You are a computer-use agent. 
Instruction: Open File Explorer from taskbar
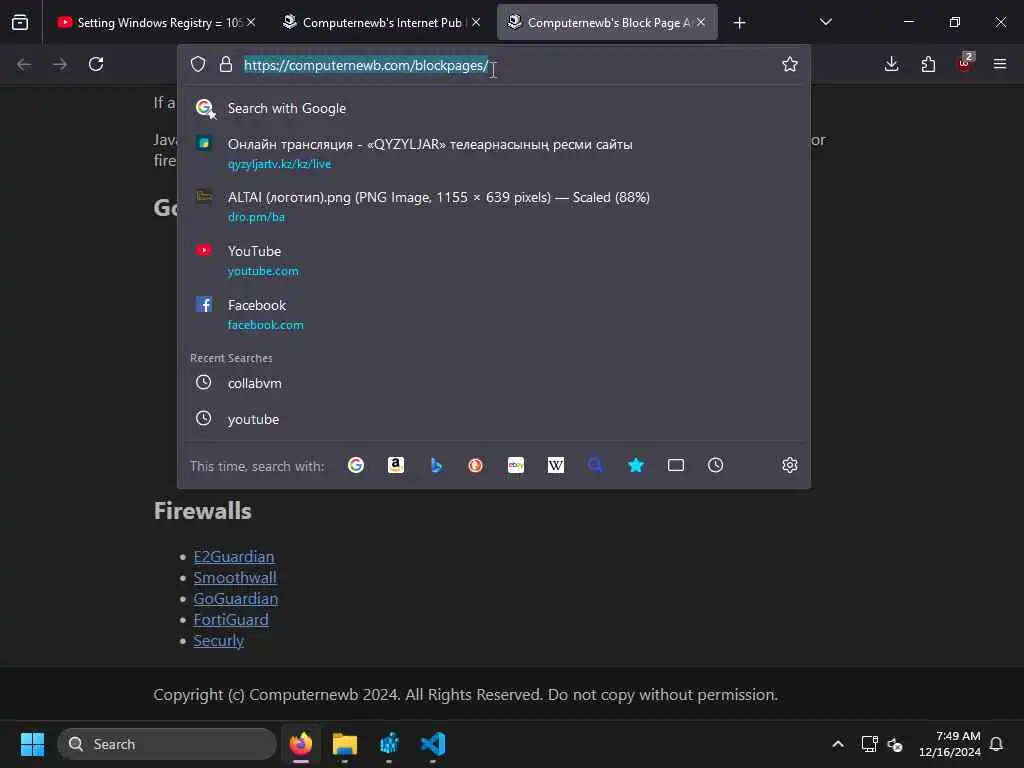click(345, 744)
